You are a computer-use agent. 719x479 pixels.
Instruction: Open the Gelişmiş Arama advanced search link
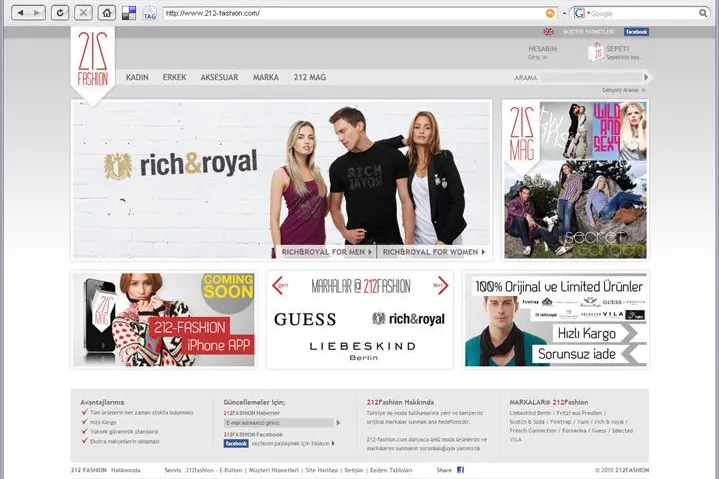pos(623,90)
